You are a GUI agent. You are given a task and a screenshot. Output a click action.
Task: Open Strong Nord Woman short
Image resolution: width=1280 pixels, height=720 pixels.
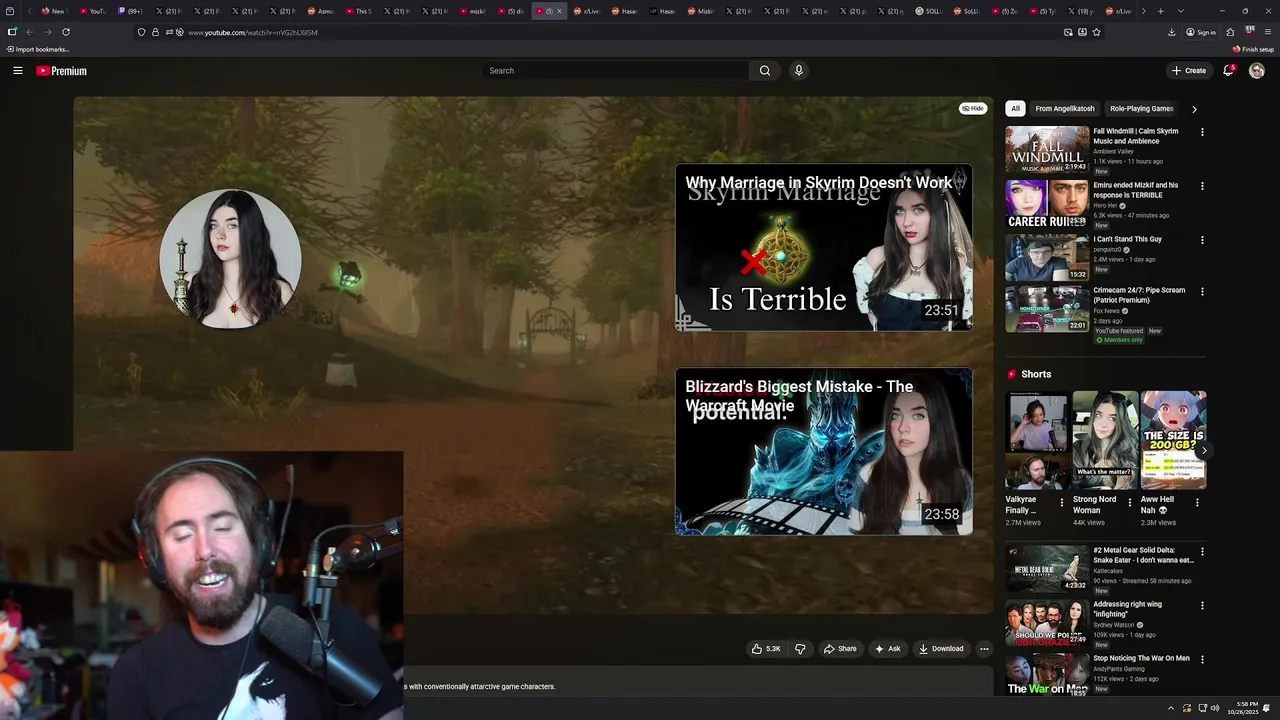pyautogui.click(x=1105, y=440)
